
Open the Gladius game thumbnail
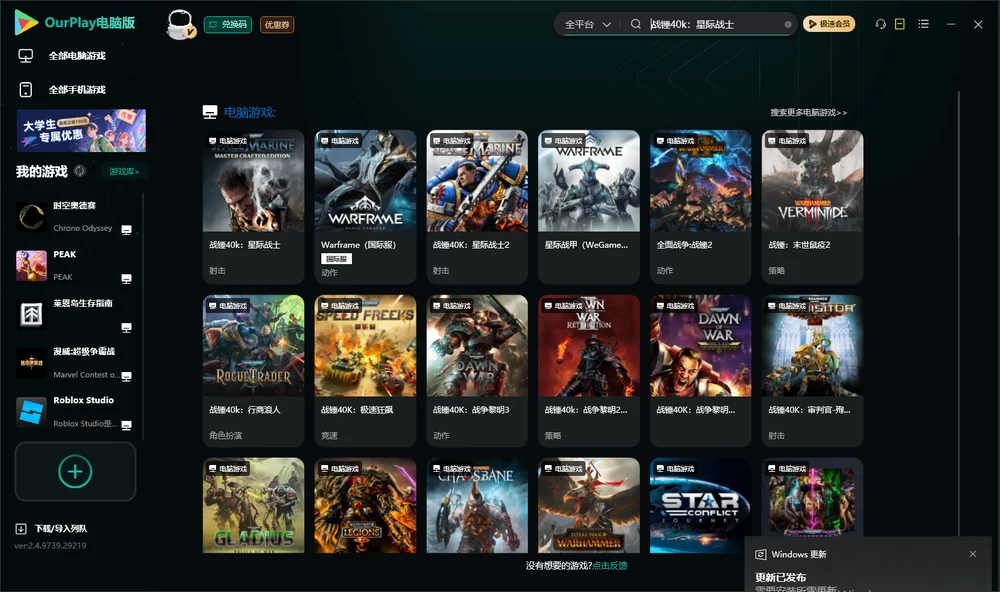pos(253,505)
